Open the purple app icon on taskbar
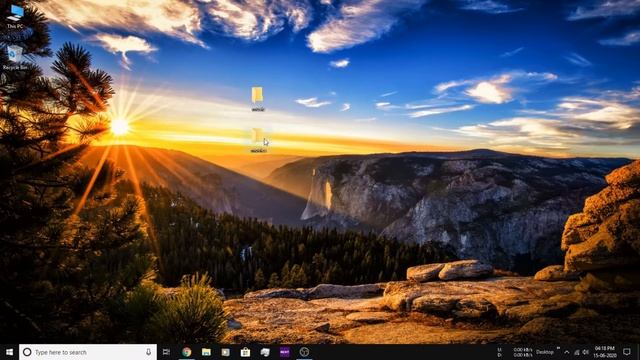 (284, 352)
